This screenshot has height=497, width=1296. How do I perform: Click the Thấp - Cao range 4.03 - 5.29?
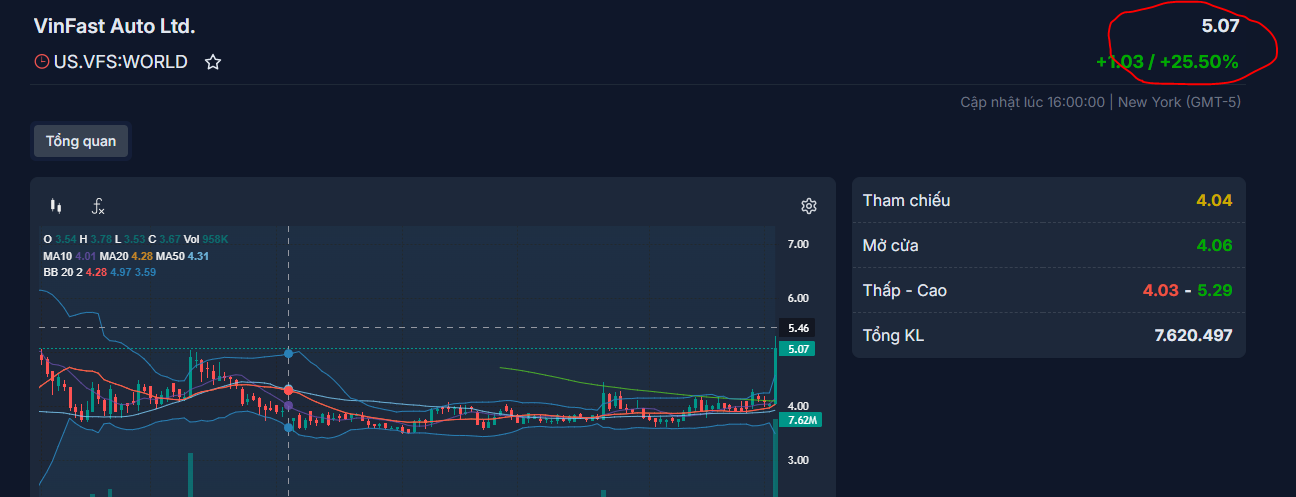1187,290
